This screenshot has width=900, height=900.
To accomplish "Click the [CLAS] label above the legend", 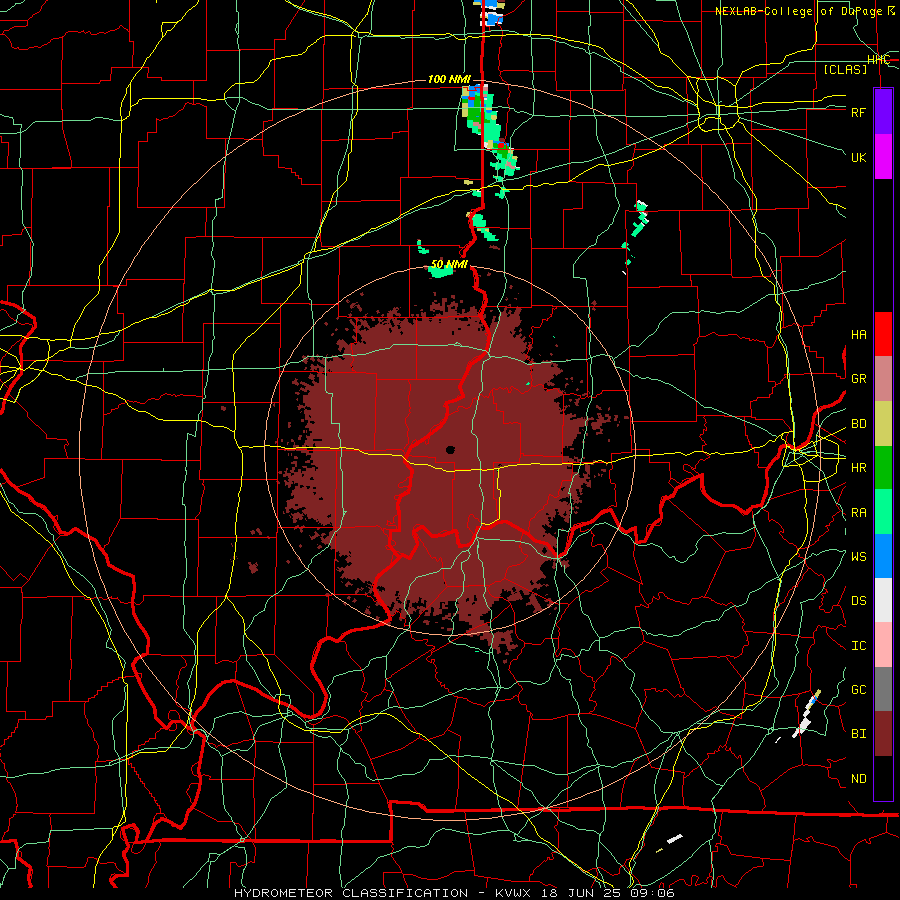I will click(x=845, y=69).
